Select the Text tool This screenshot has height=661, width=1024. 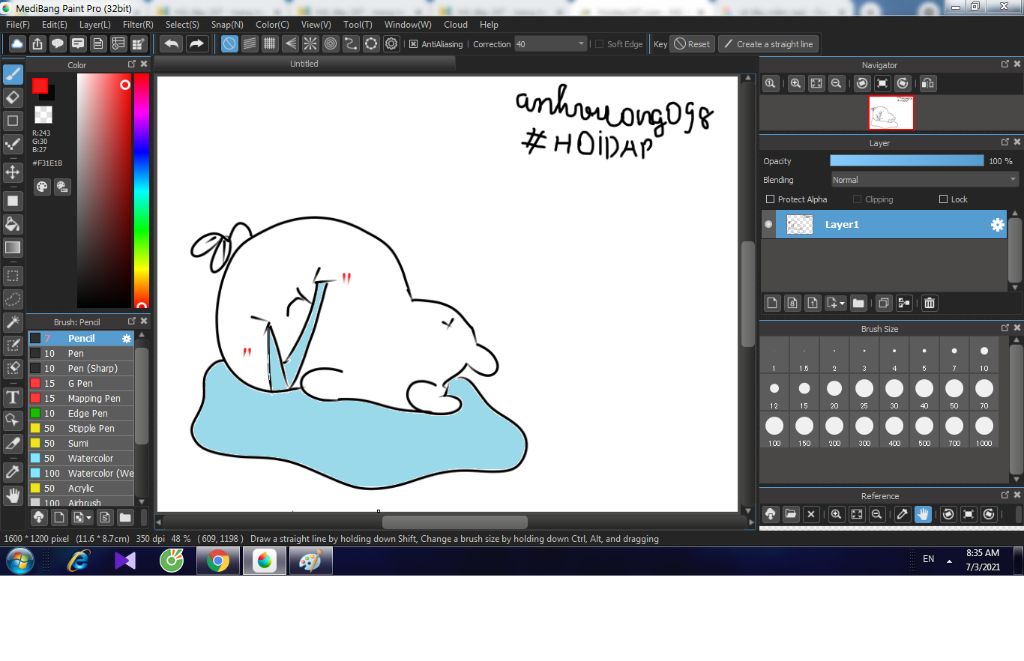pyautogui.click(x=12, y=397)
